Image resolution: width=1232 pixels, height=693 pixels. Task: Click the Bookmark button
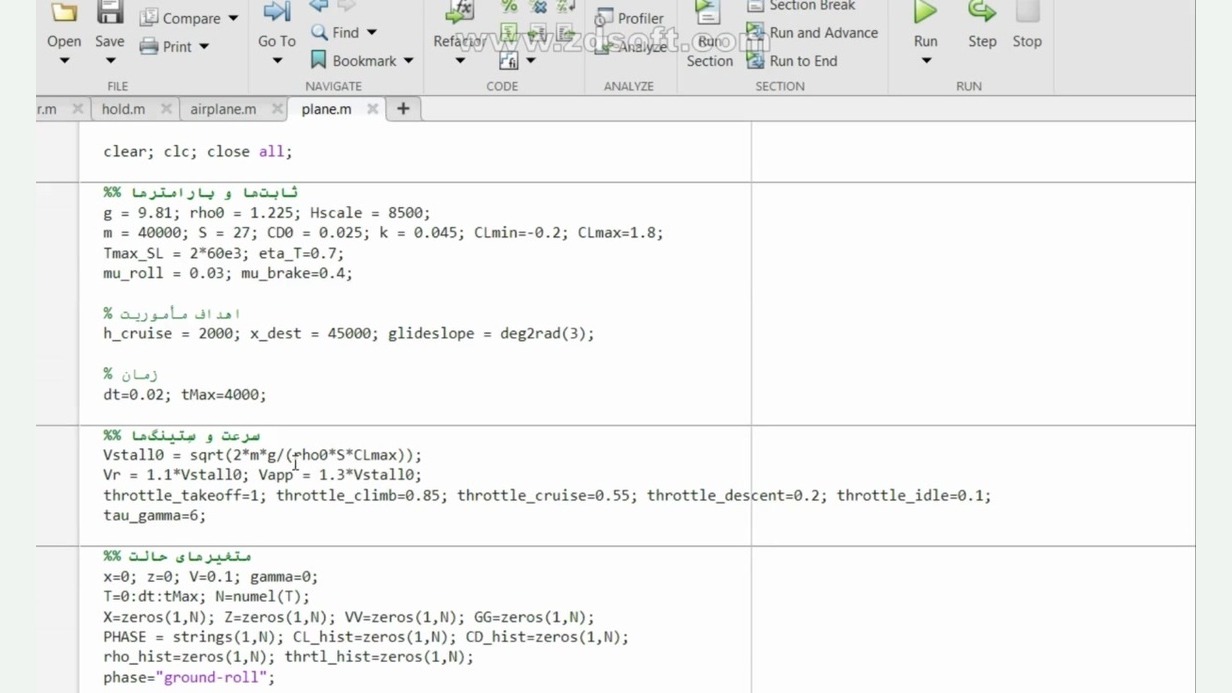click(353, 61)
